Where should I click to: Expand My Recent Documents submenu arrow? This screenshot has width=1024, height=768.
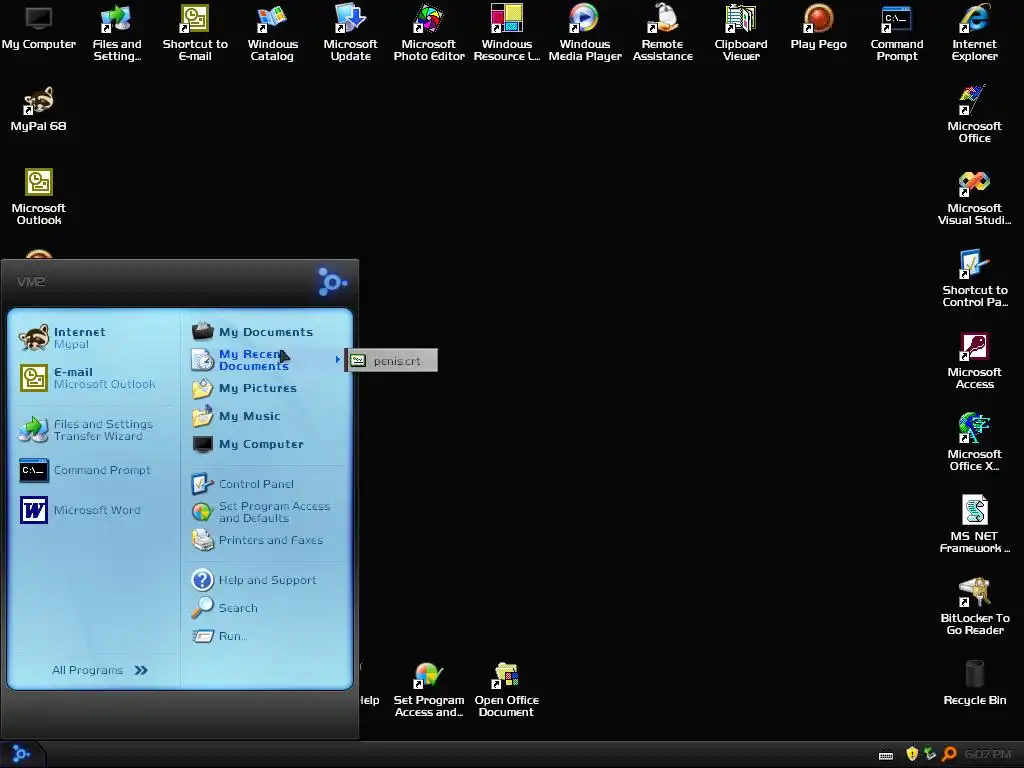pyautogui.click(x=338, y=359)
